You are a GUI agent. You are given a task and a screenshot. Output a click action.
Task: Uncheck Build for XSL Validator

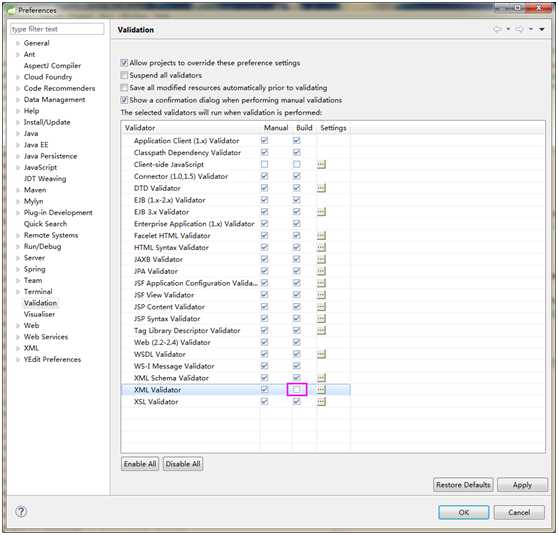296,402
